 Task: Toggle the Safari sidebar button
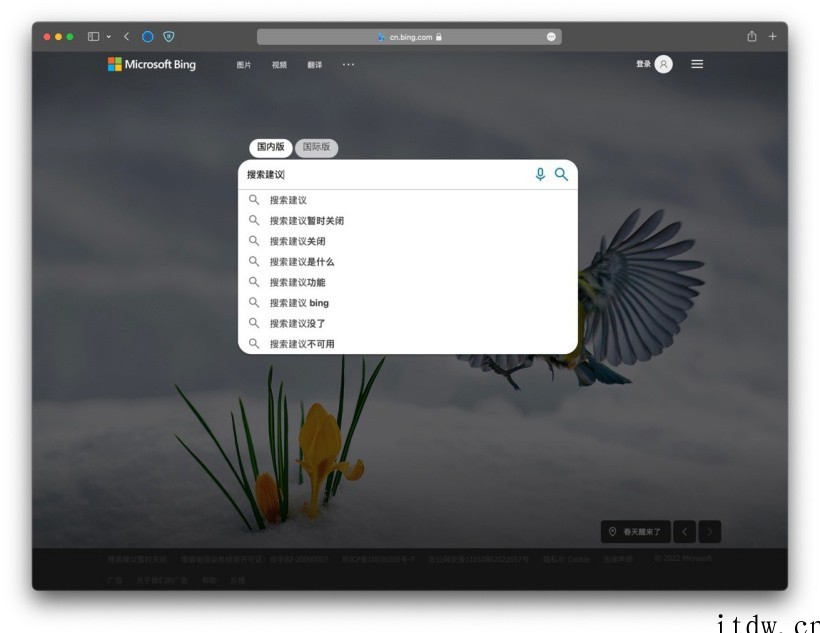point(94,37)
